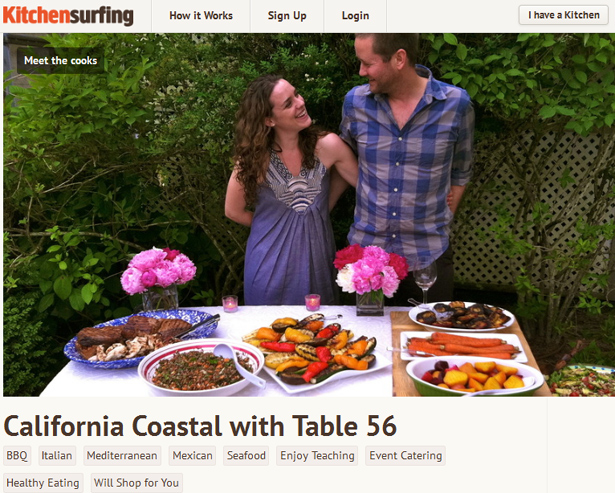Select the Italian tag
Viewport: 615px width, 493px height.
(57, 455)
